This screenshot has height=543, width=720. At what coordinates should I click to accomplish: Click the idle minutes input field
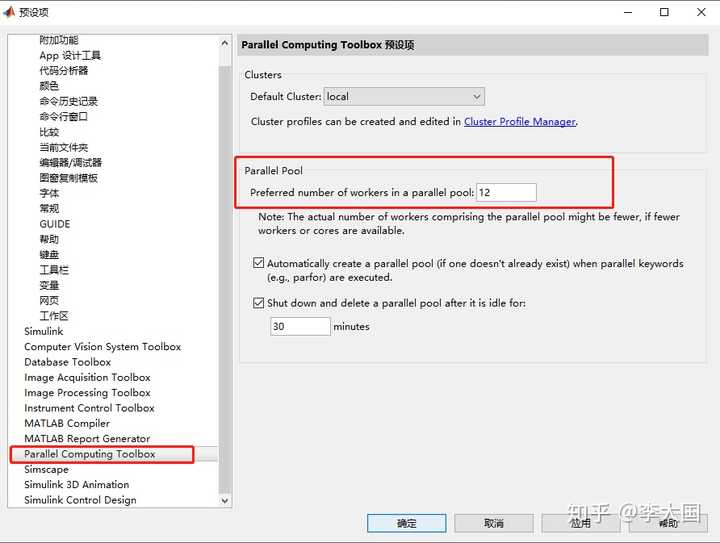coord(300,326)
